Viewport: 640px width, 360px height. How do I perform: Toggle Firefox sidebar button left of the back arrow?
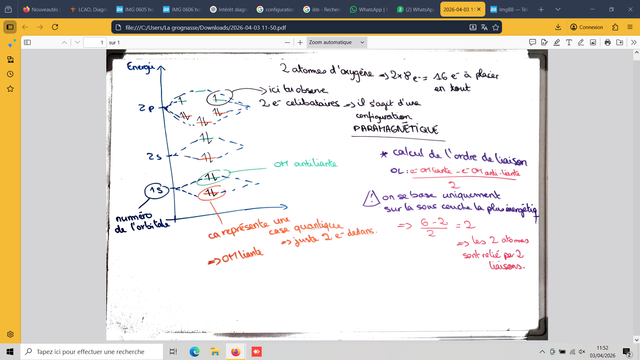point(10,27)
